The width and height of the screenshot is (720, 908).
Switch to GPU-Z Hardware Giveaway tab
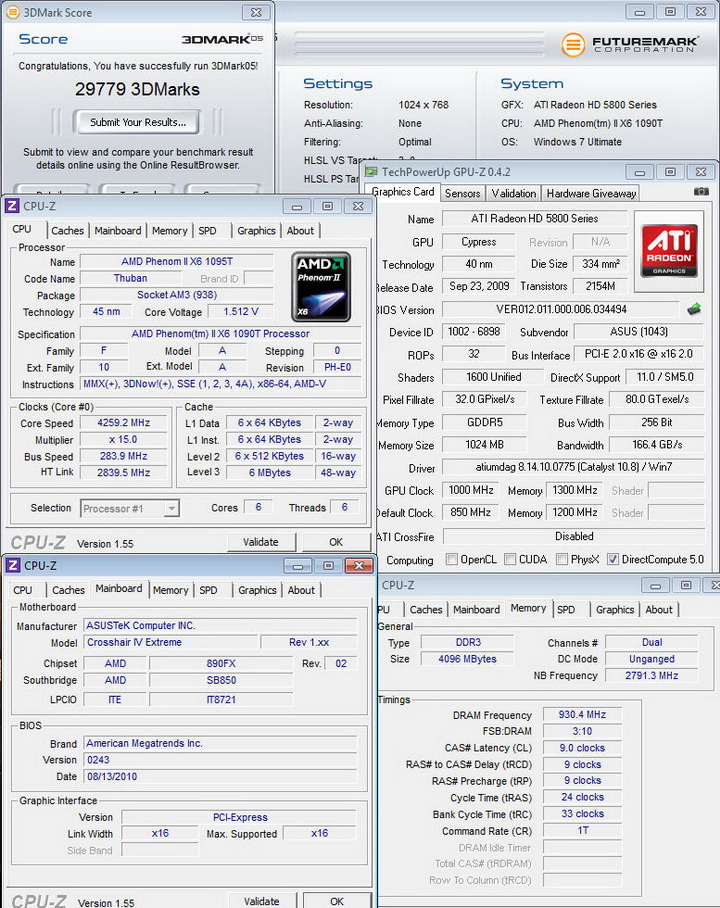(x=591, y=193)
